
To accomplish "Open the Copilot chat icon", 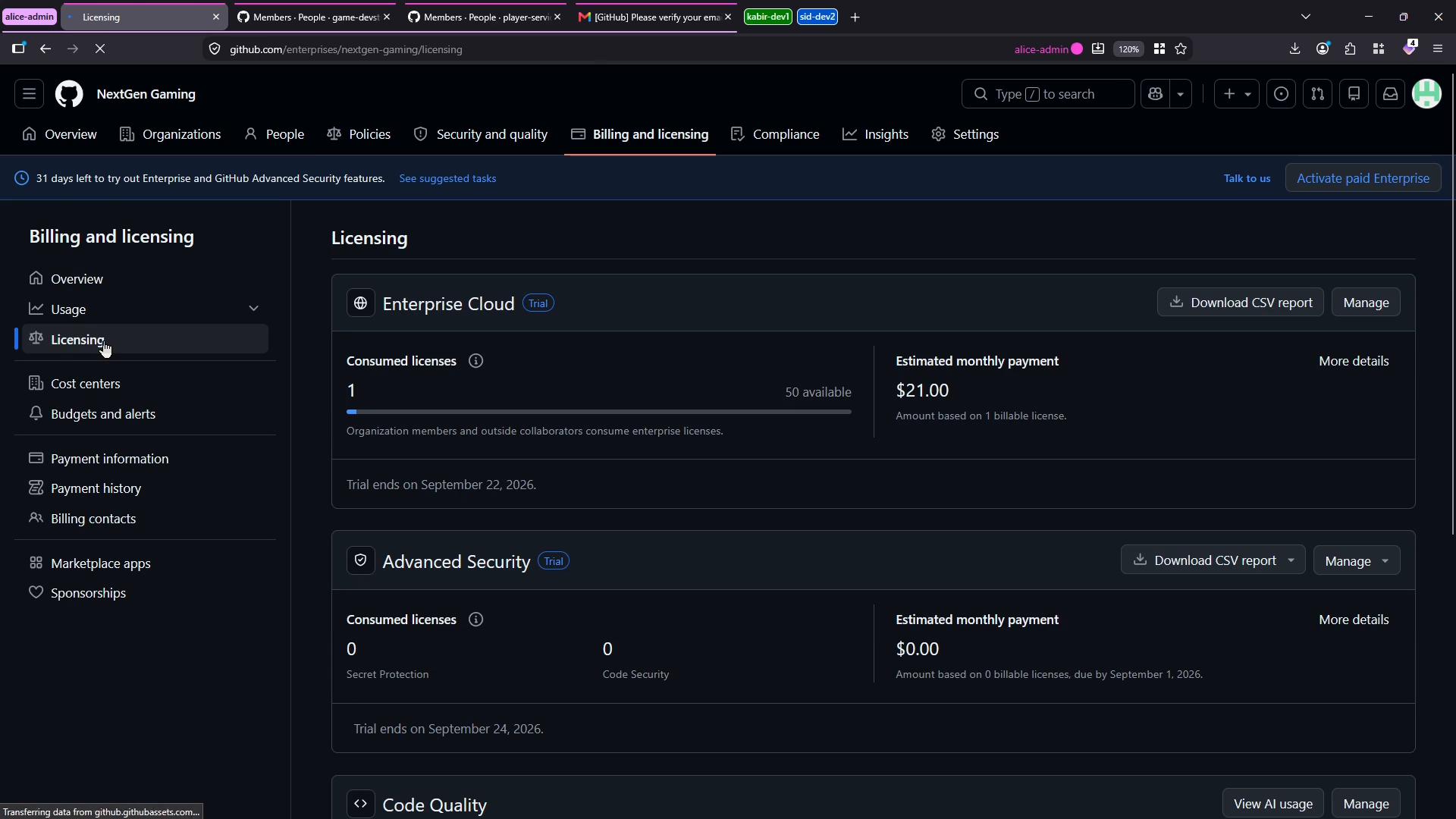I will coord(1155,94).
